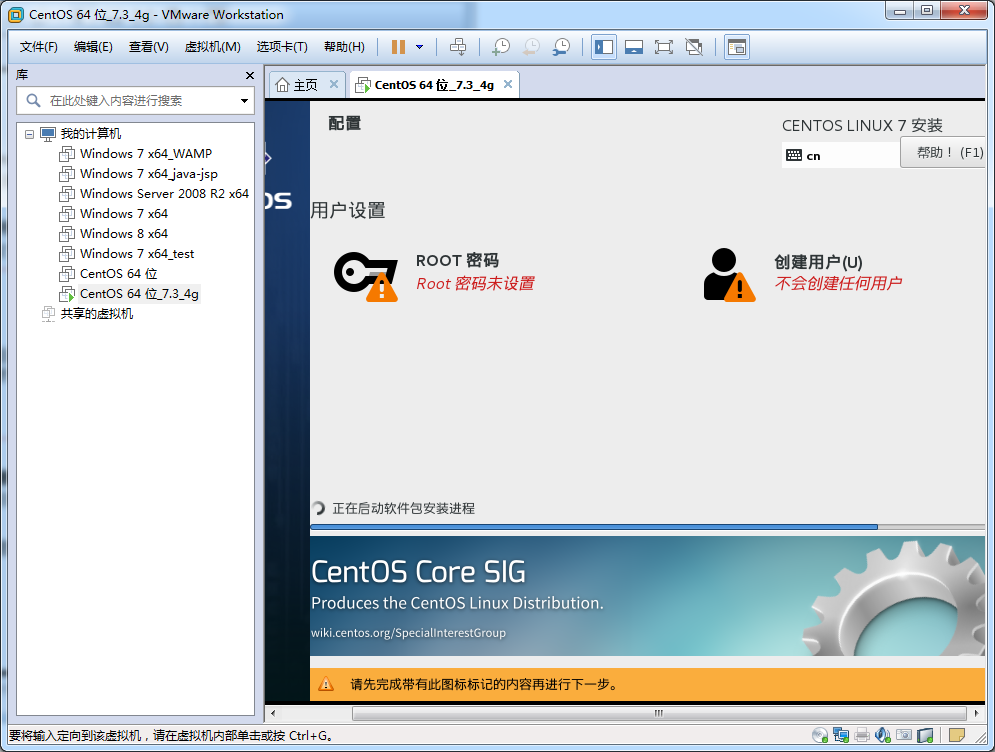Click the network adapter status icon
The image size is (995, 752).
tap(841, 736)
